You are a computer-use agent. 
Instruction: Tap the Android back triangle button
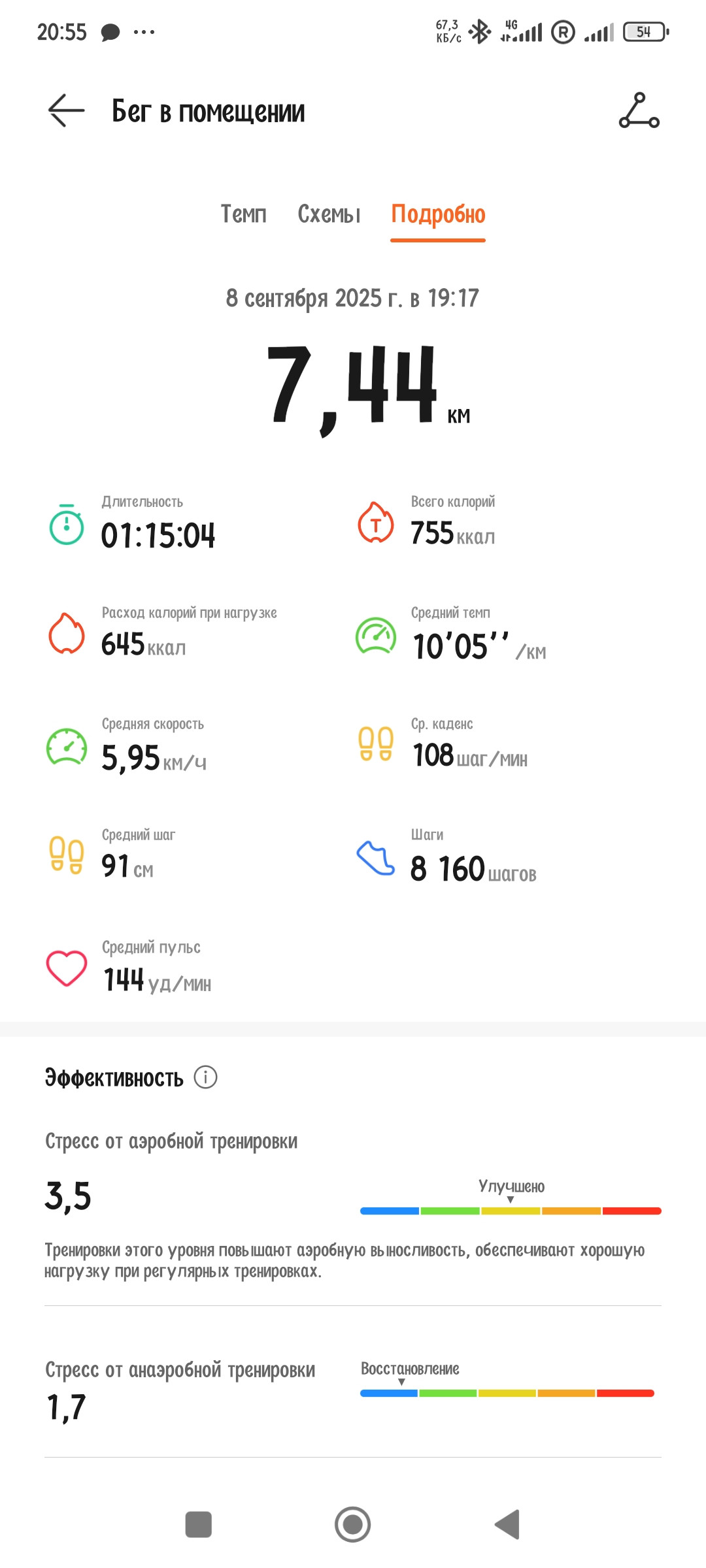507,1524
